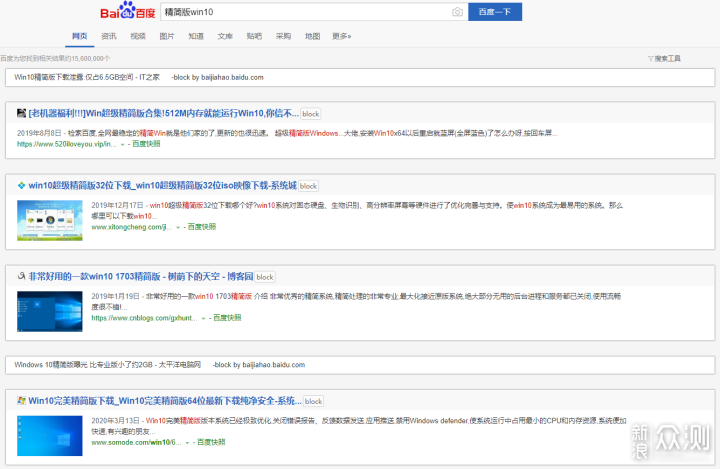
Task: Open thumbnail of 博客园 win10 1703 result
Action: click(50, 311)
